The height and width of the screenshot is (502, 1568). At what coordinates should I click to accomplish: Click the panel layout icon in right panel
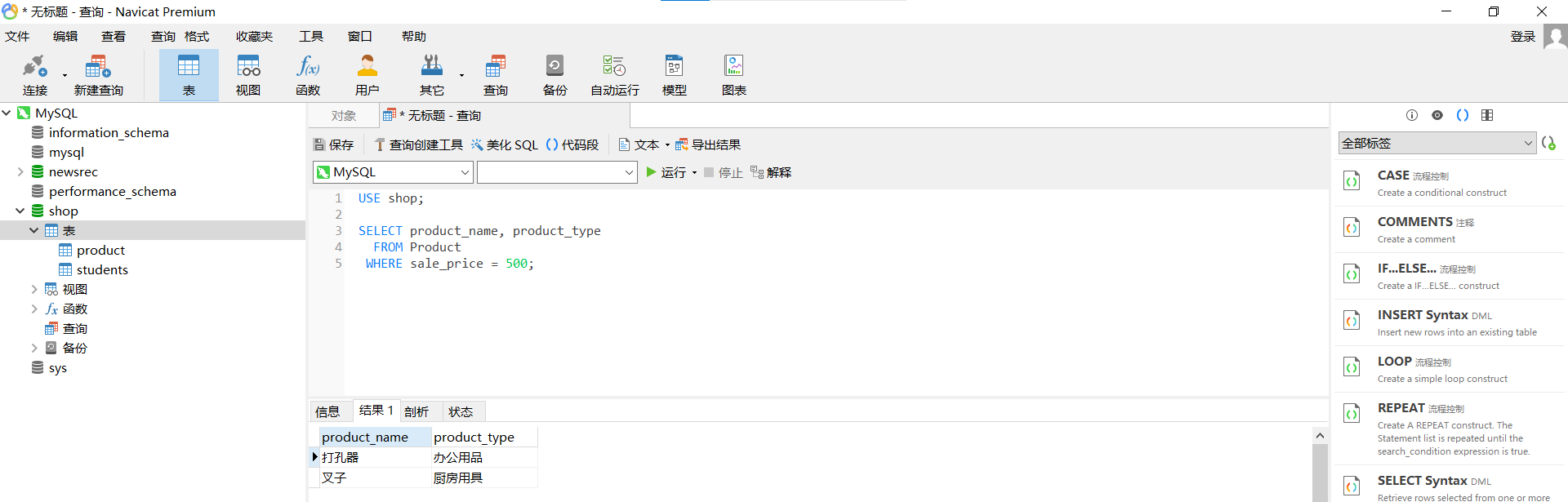click(x=1487, y=115)
